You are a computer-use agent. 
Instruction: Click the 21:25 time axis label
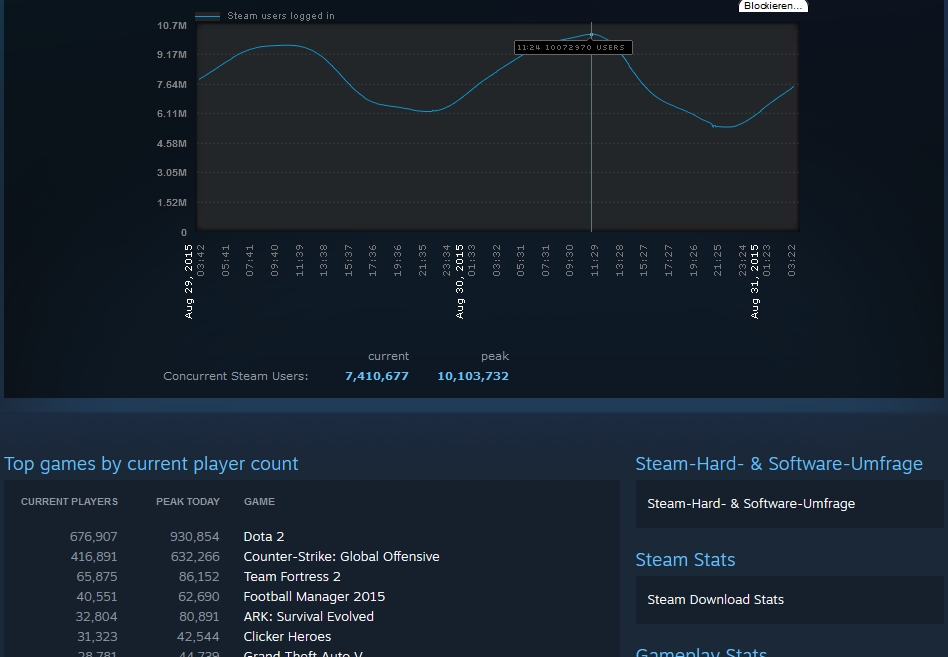coord(718,261)
